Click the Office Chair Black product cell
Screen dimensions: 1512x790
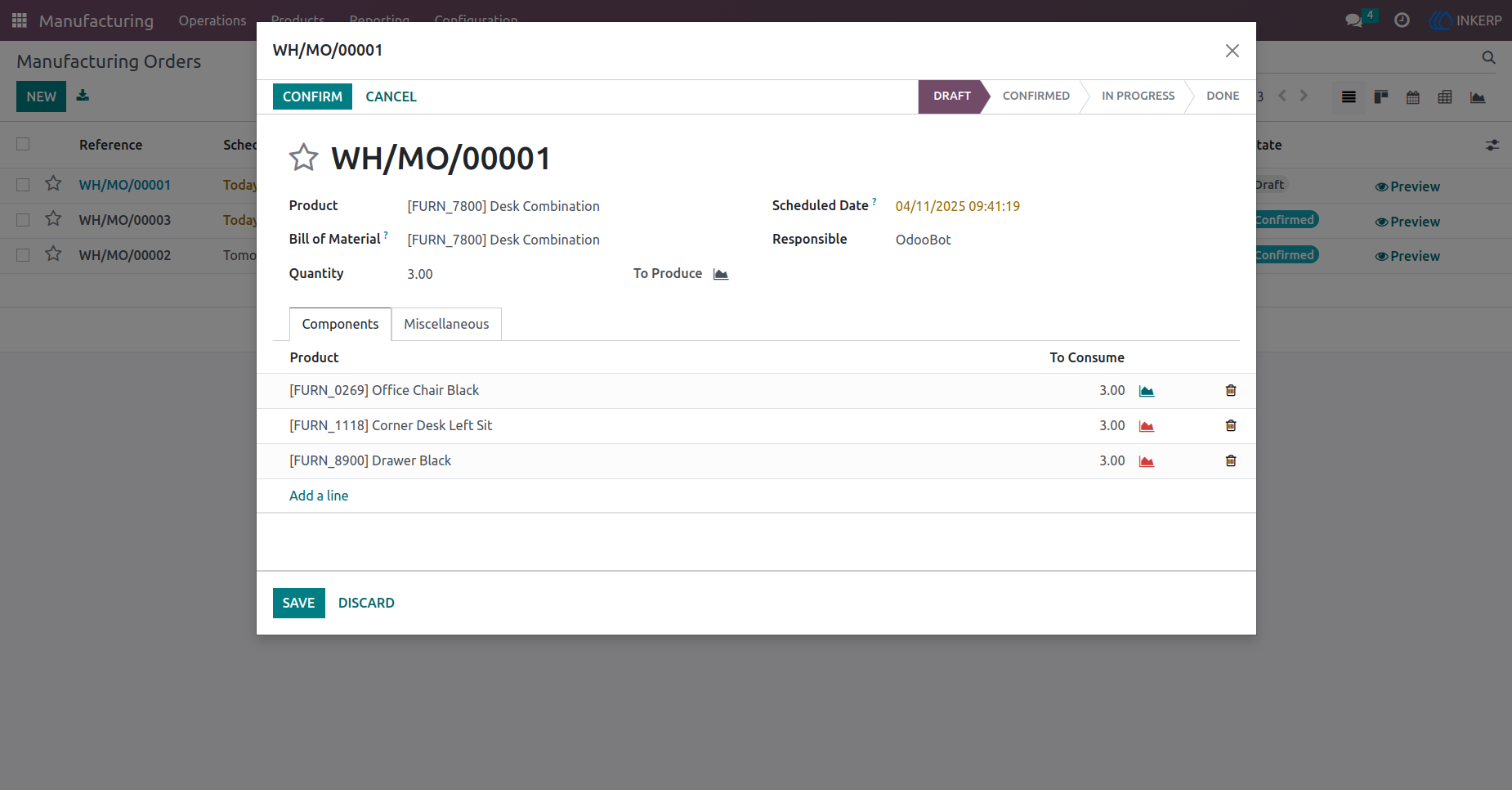pyautogui.click(x=384, y=390)
